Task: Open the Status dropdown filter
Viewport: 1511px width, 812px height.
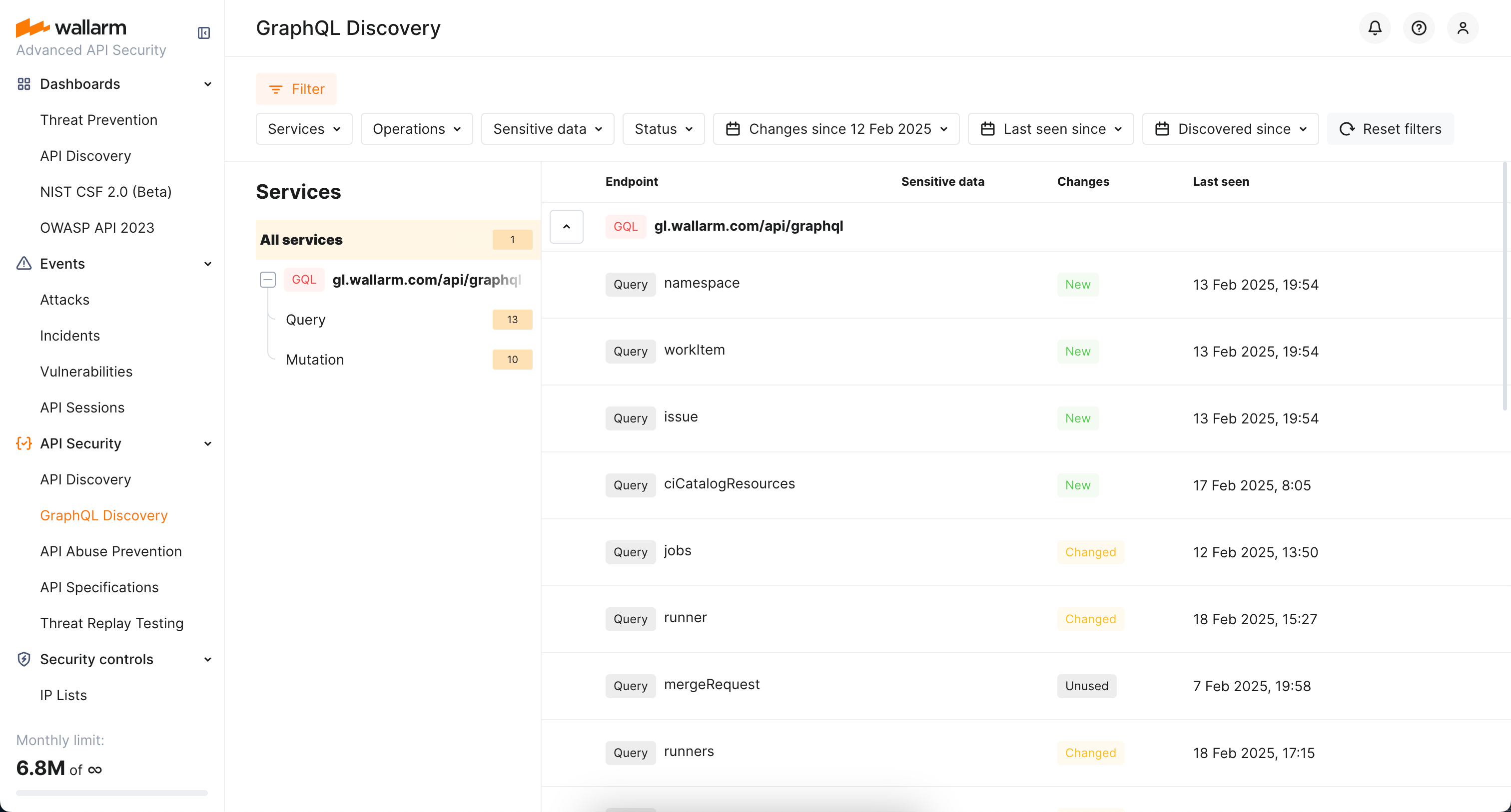Action: click(663, 129)
